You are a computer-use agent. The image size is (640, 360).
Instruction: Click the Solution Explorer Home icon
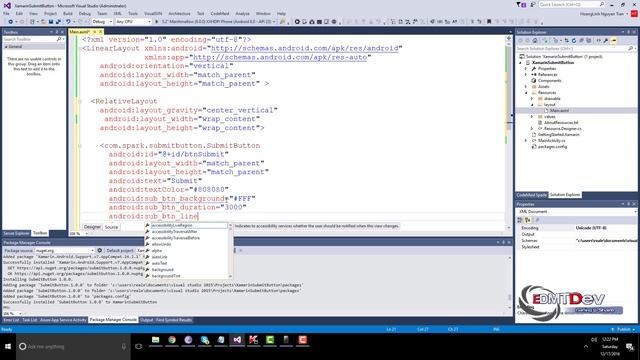point(535,40)
